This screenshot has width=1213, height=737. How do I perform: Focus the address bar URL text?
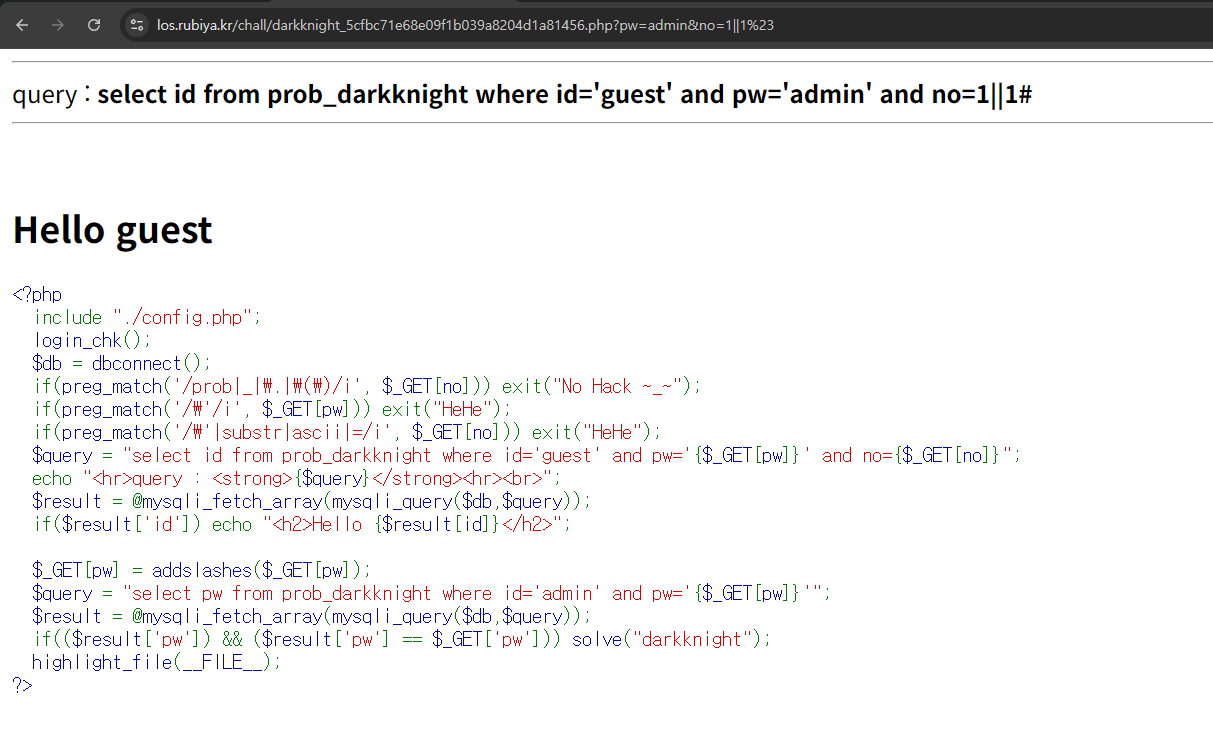(465, 25)
